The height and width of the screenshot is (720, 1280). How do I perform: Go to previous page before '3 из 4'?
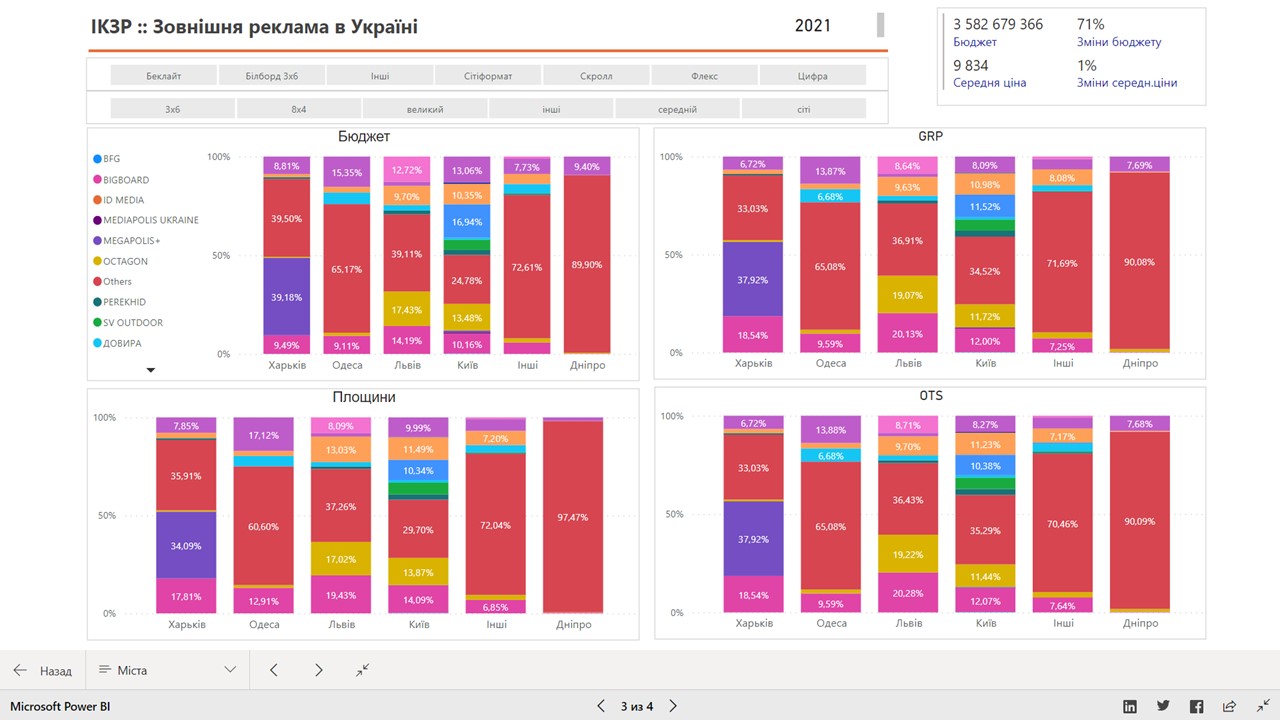601,706
